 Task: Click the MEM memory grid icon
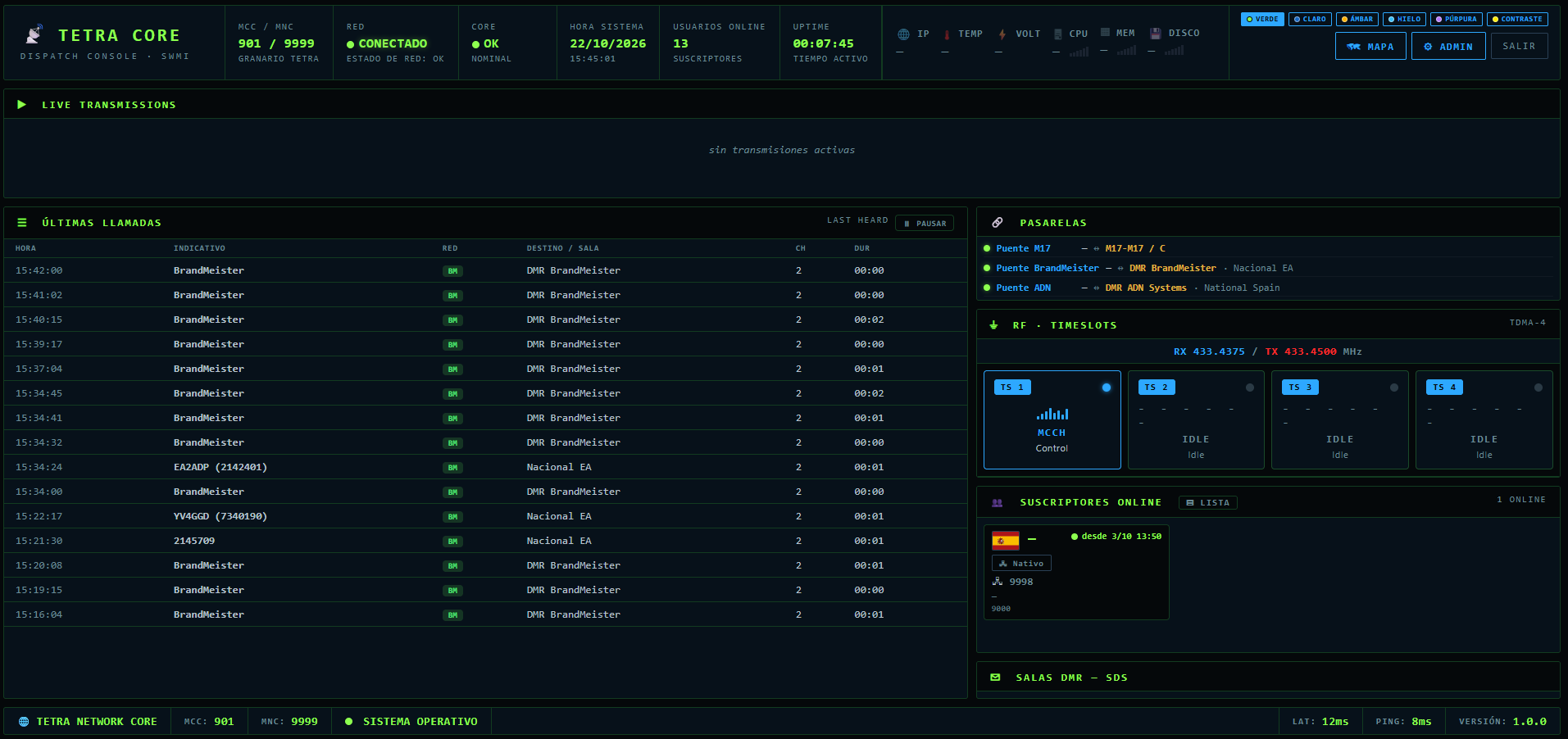coord(1105,33)
